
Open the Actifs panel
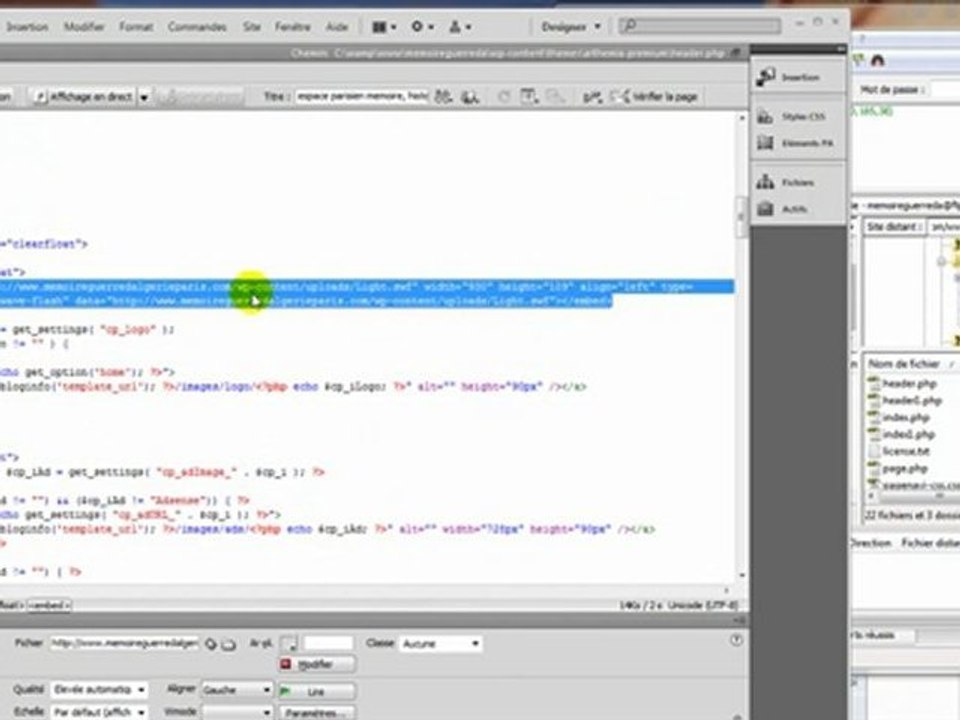[x=798, y=209]
